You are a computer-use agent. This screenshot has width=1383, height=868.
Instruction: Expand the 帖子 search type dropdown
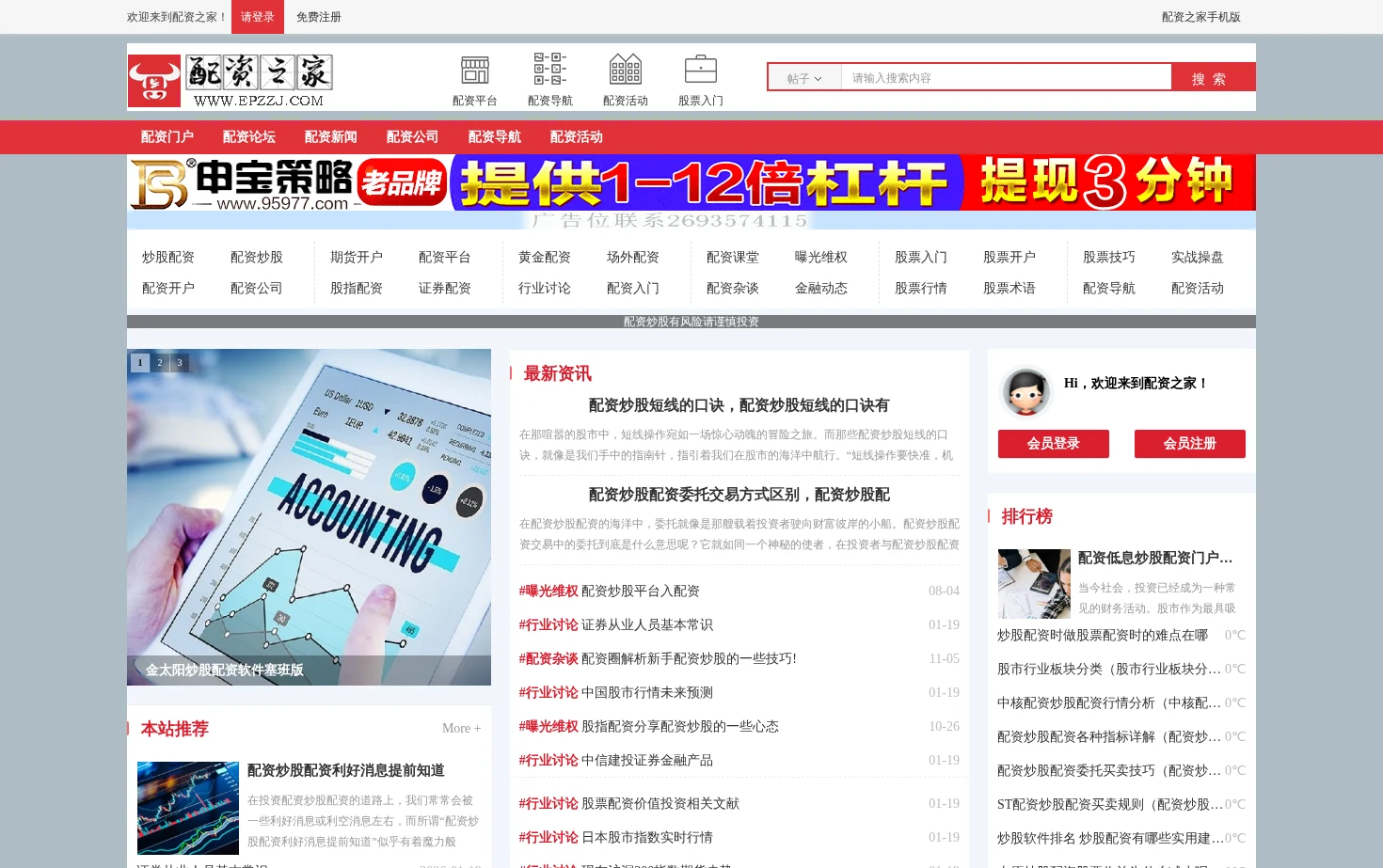click(804, 78)
